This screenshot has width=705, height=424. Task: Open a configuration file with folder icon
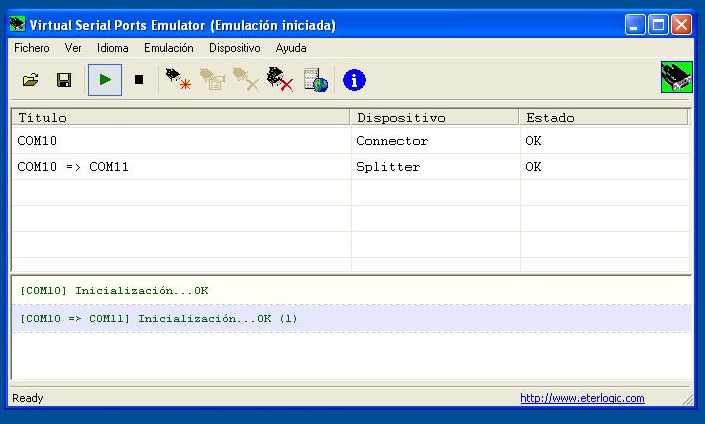coord(31,80)
